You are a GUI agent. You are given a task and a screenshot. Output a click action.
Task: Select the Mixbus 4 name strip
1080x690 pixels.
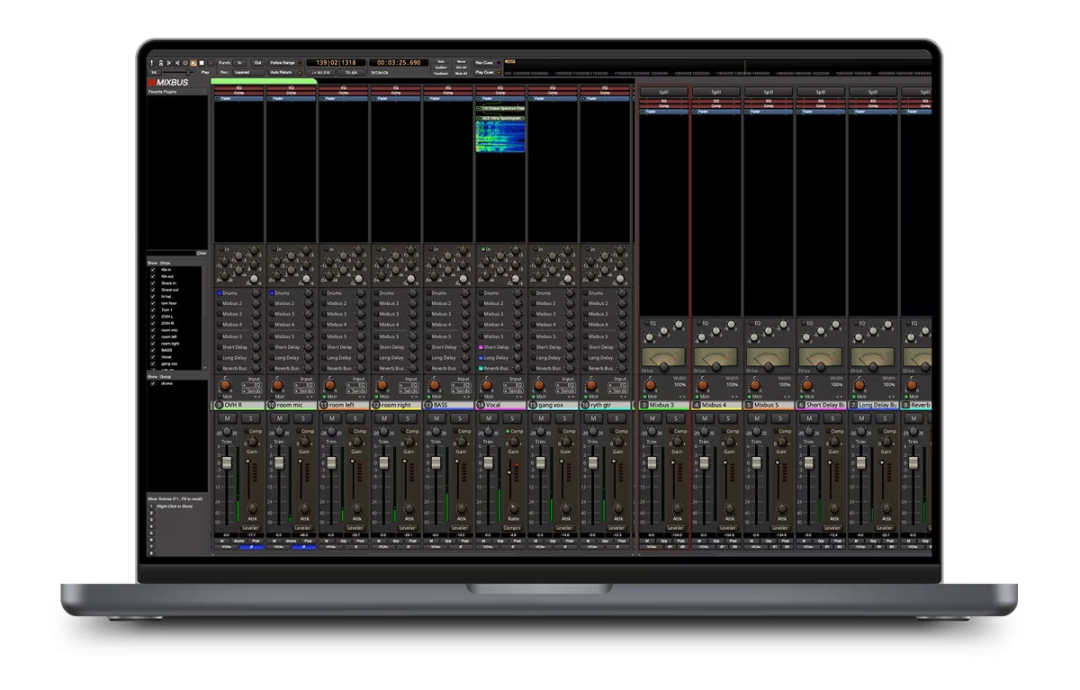(x=716, y=406)
